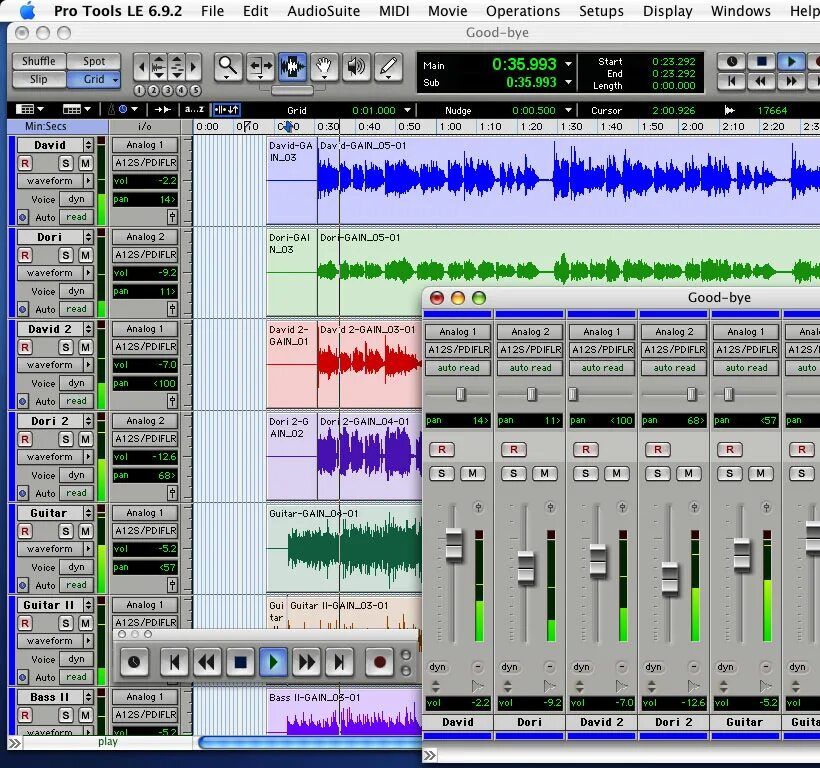The height and width of the screenshot is (768, 820).
Task: Click the Online clock button in floating transport
Action: tap(134, 662)
